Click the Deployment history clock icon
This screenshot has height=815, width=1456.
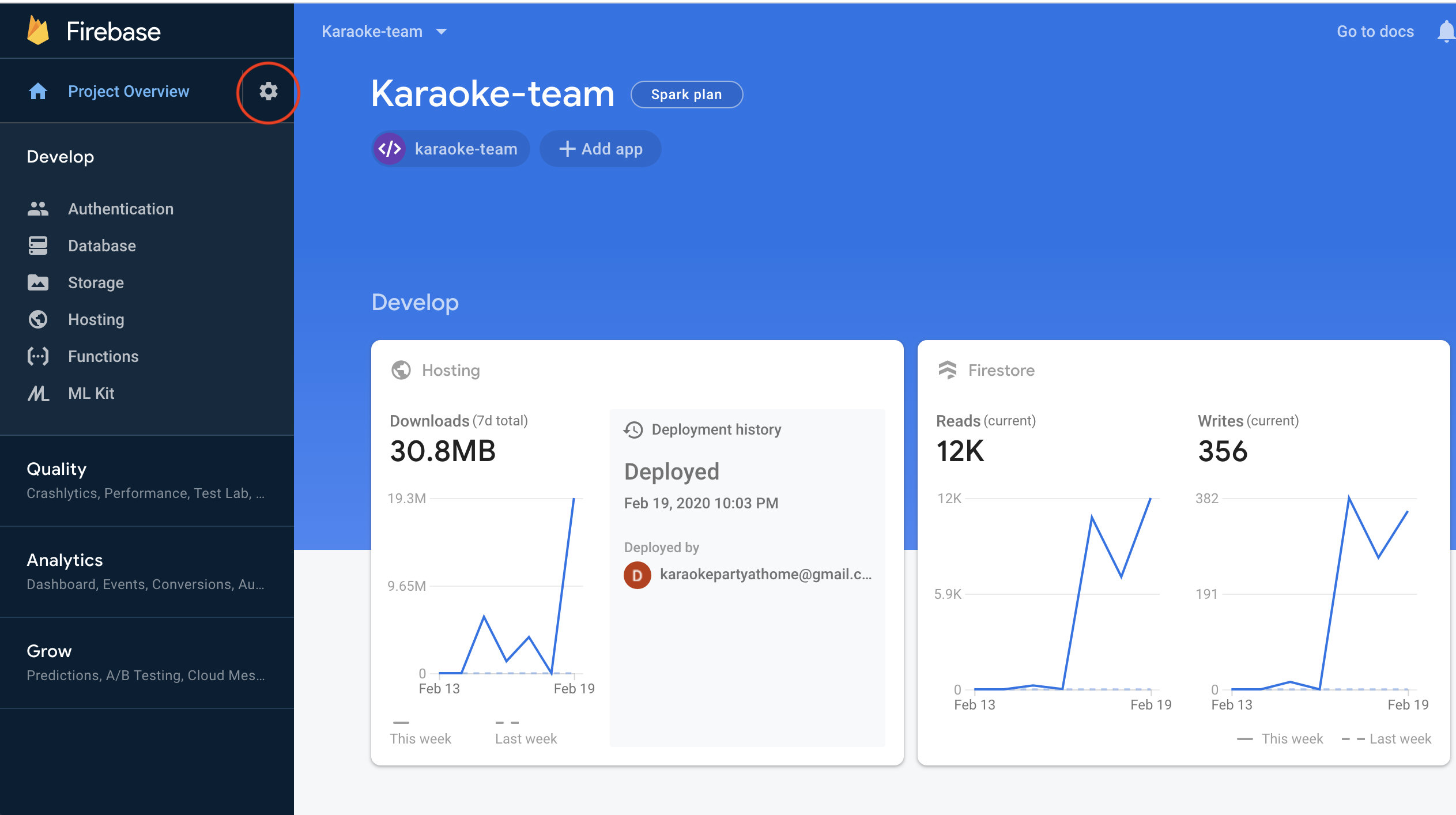[x=633, y=430]
